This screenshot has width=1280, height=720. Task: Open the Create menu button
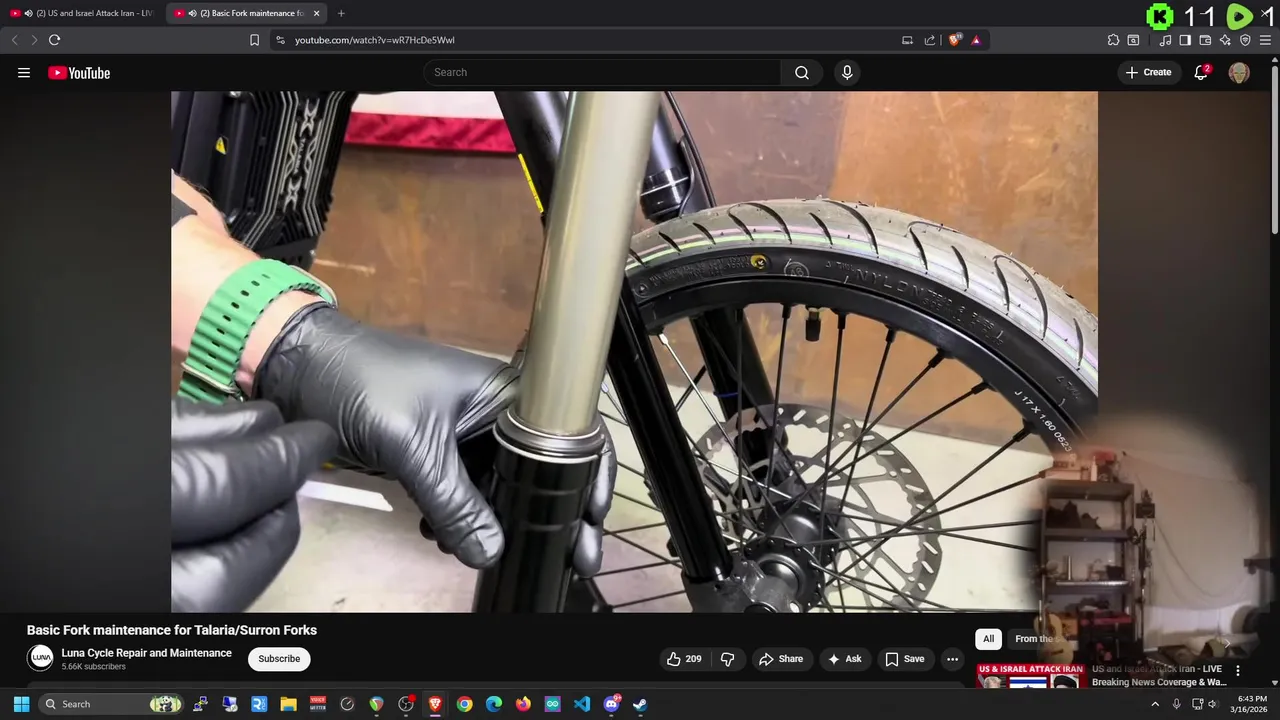pyautogui.click(x=1148, y=72)
